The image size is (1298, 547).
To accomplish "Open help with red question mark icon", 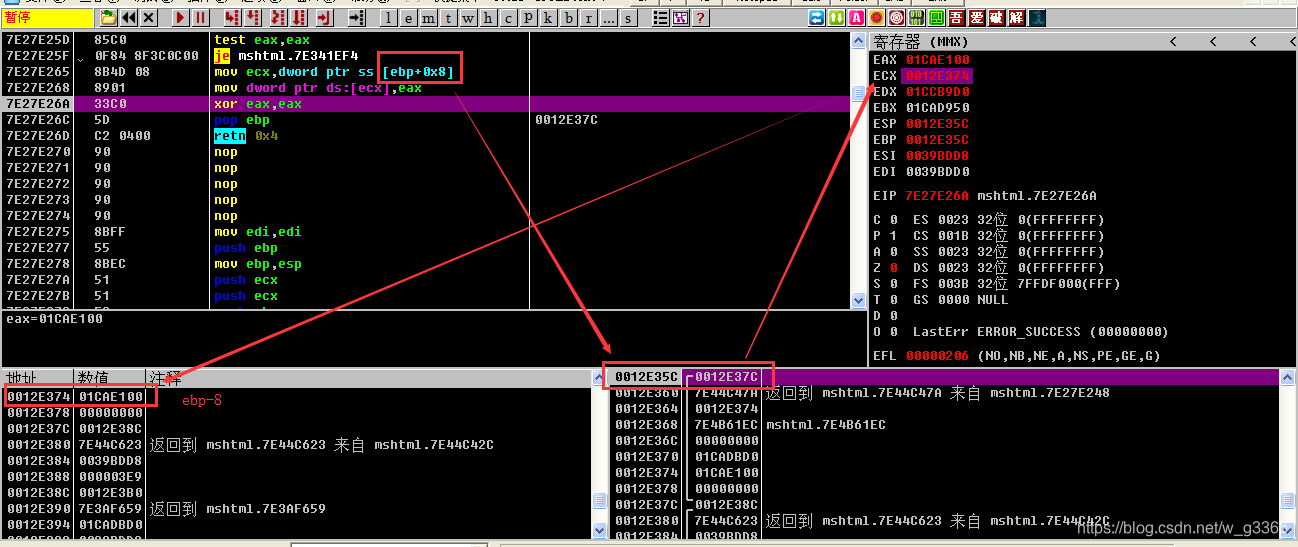I will point(700,18).
